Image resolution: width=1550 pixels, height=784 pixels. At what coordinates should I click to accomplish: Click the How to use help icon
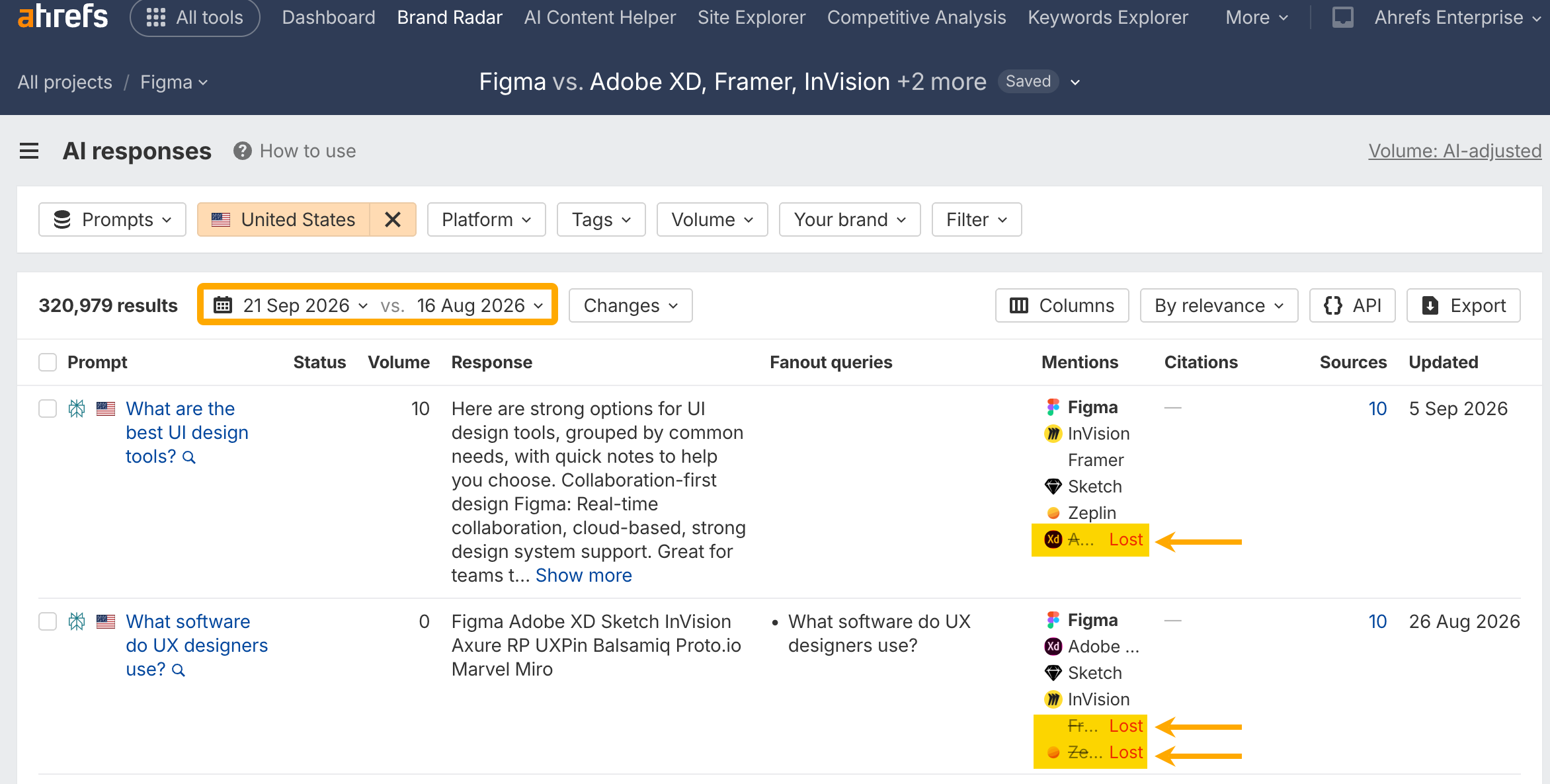[x=243, y=151]
